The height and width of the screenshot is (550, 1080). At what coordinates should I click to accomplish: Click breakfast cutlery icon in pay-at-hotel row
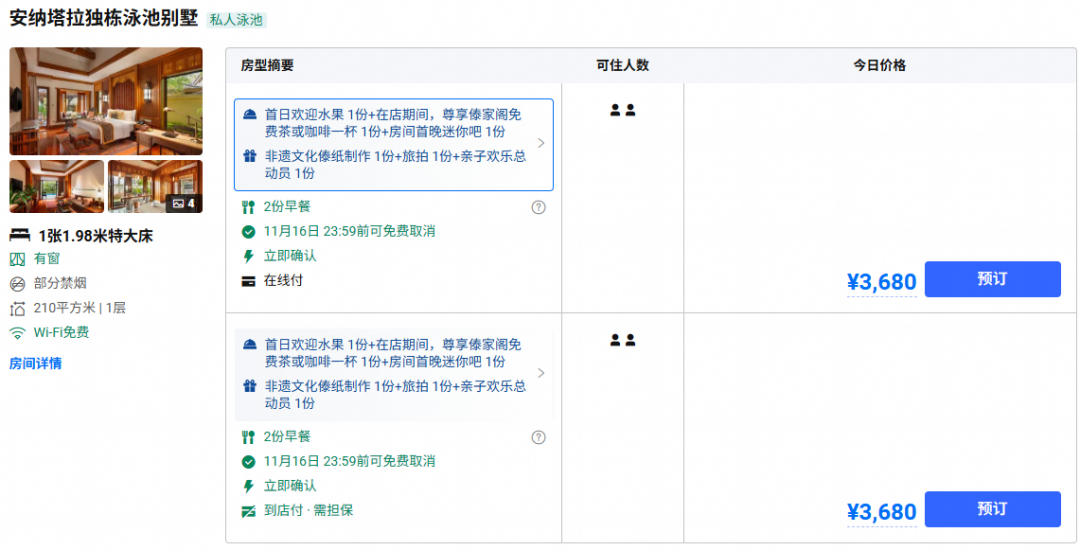coord(249,437)
